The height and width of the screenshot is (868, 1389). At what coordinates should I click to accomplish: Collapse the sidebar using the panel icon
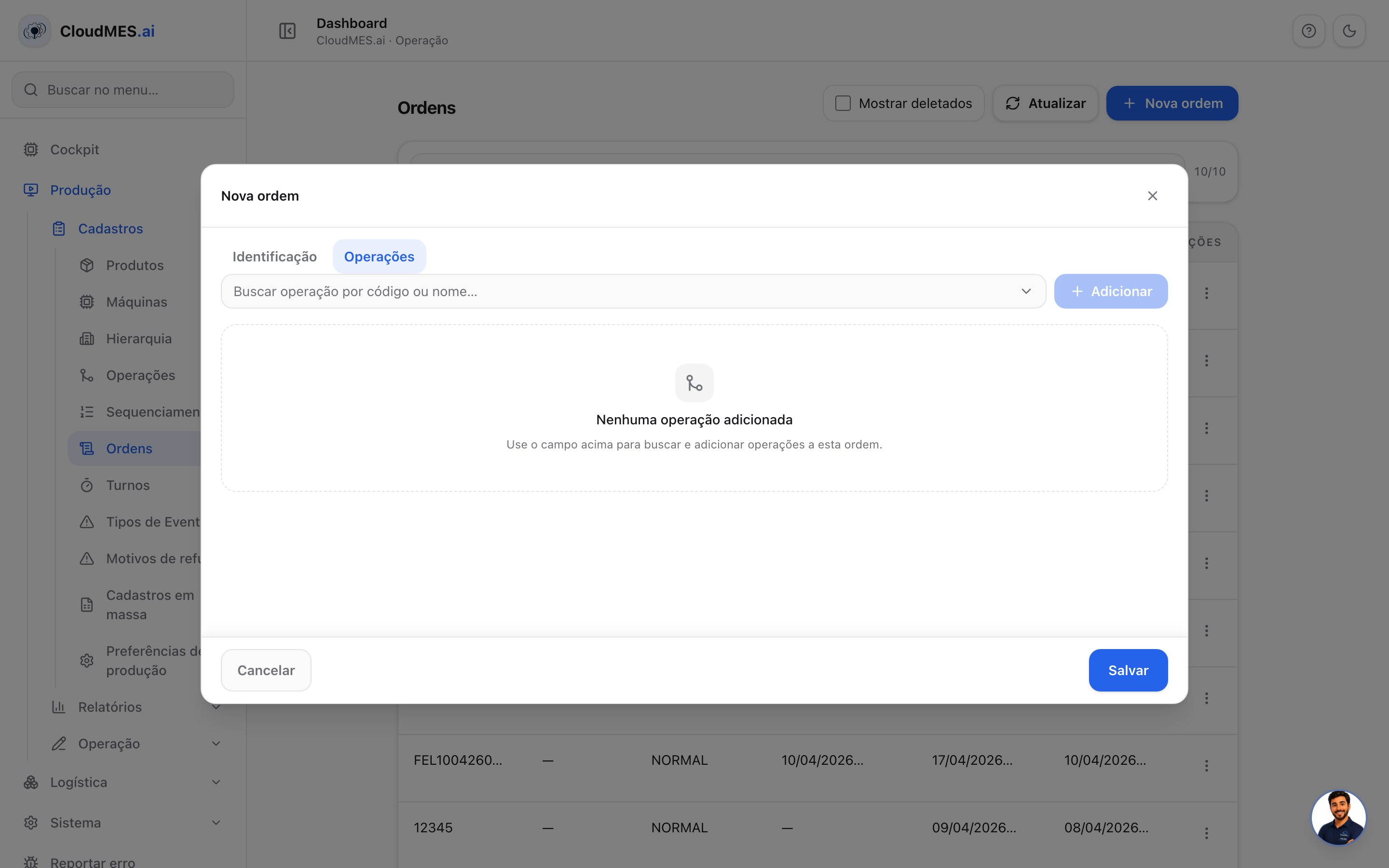click(287, 31)
